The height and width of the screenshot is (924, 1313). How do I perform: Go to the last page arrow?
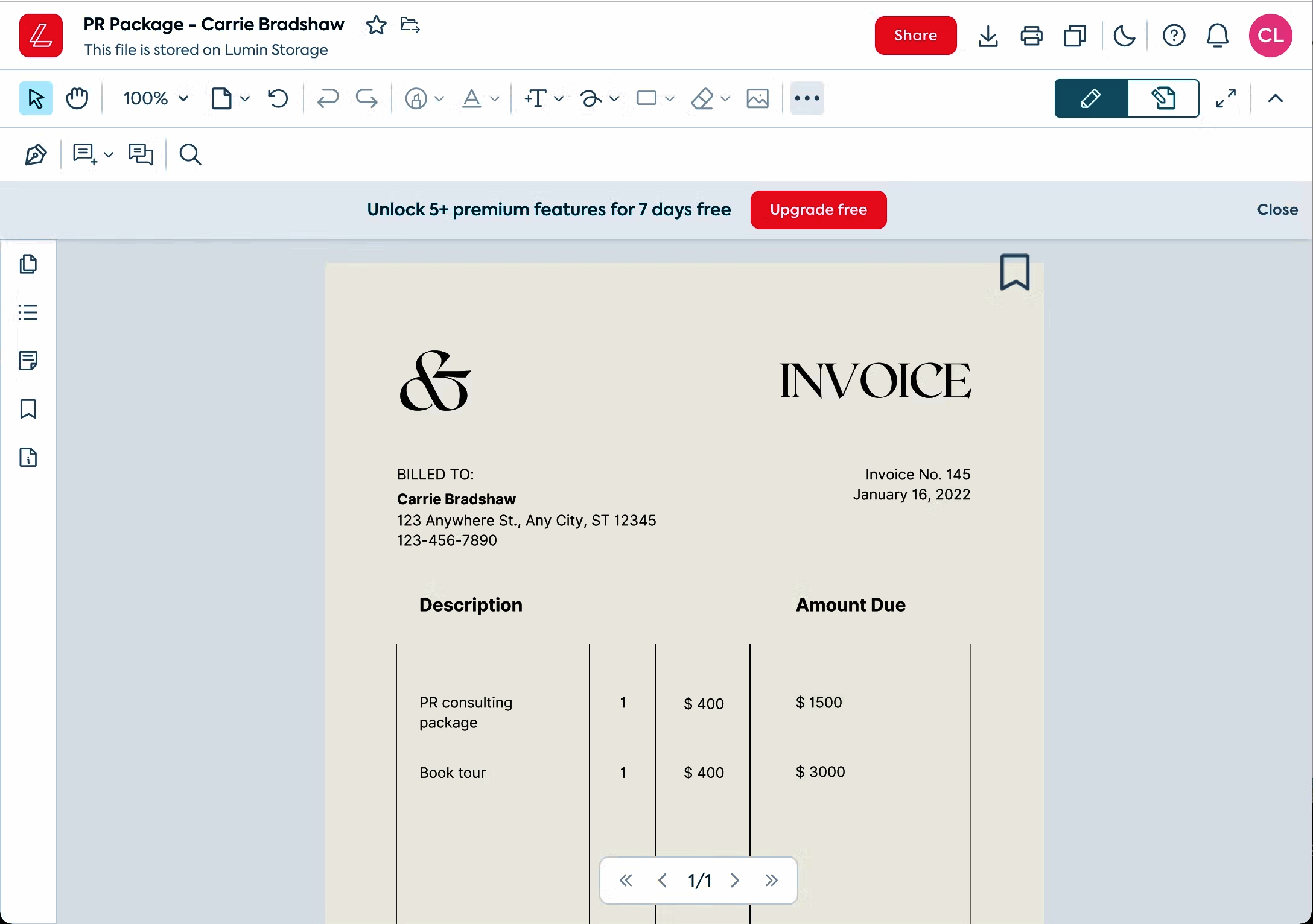pos(771,881)
